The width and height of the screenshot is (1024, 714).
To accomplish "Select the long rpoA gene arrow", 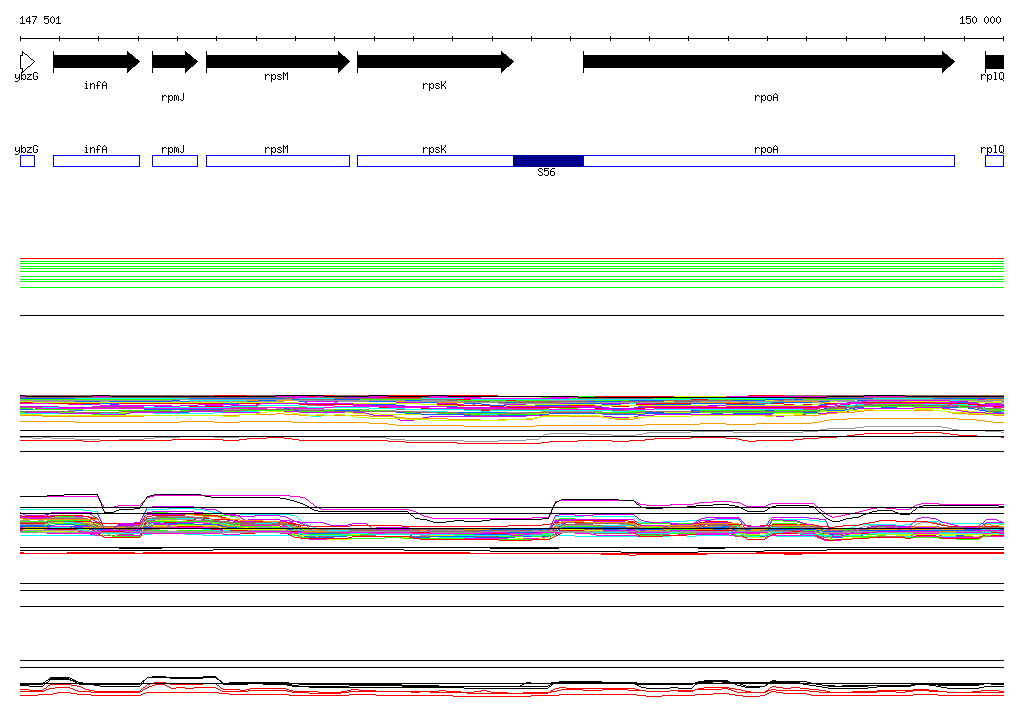I will 769,62.
